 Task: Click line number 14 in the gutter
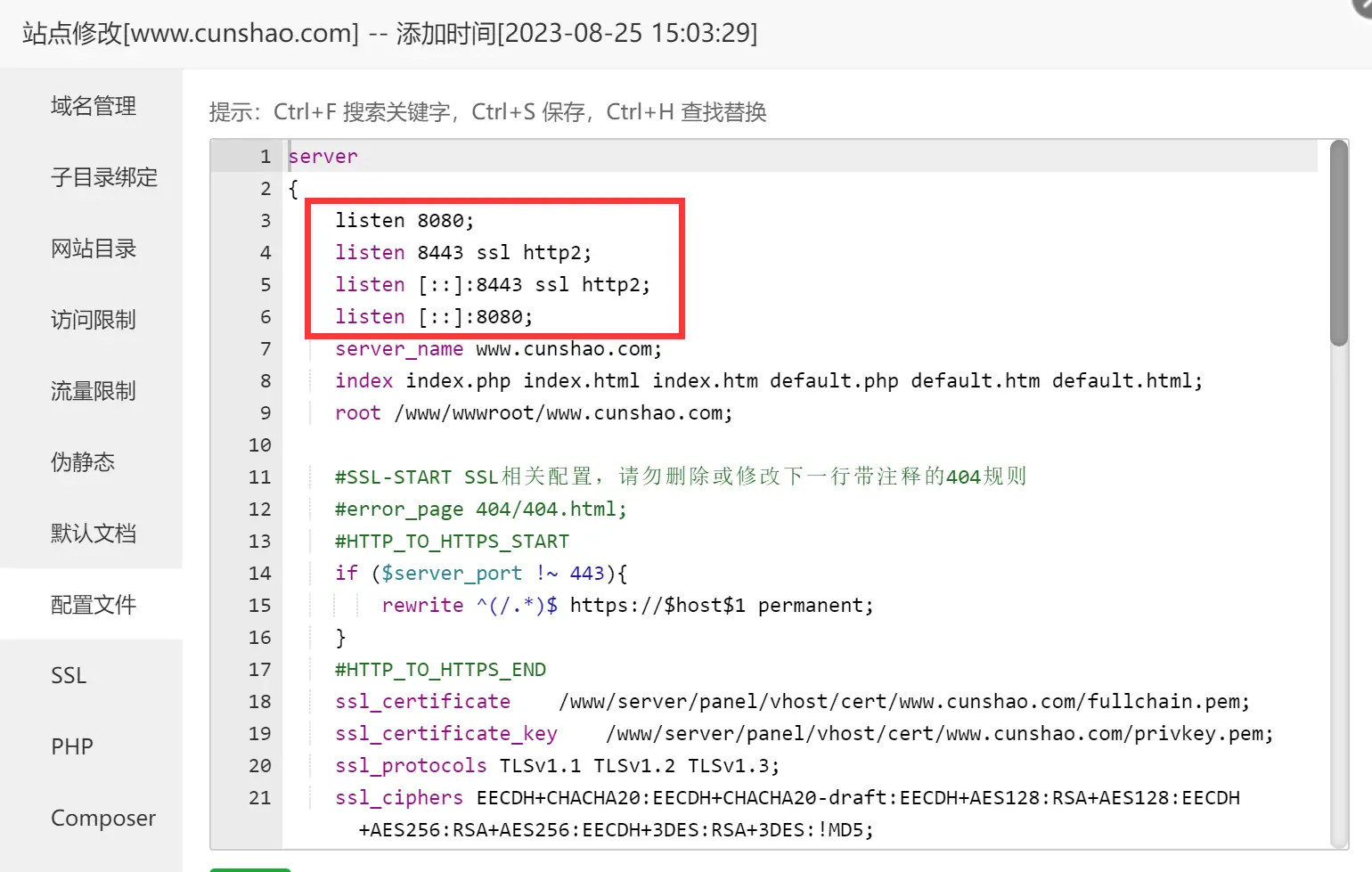pyautogui.click(x=259, y=574)
